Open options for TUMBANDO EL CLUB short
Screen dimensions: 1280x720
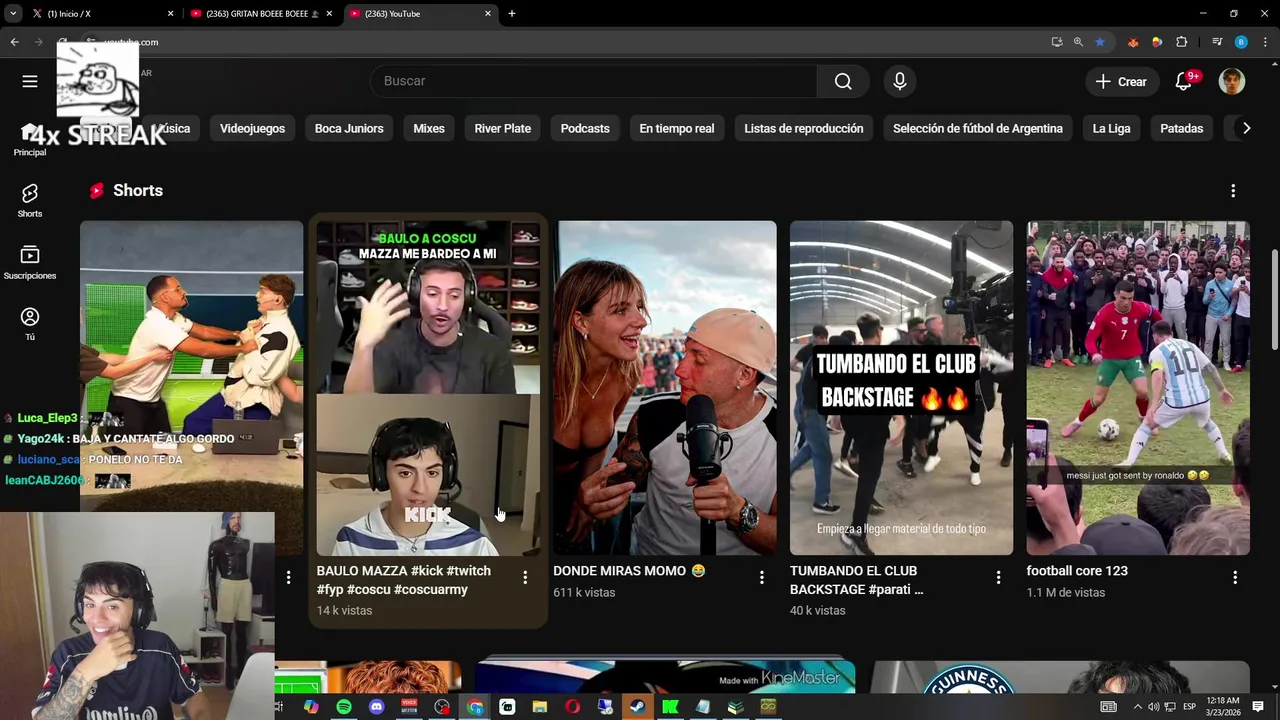[x=998, y=577]
